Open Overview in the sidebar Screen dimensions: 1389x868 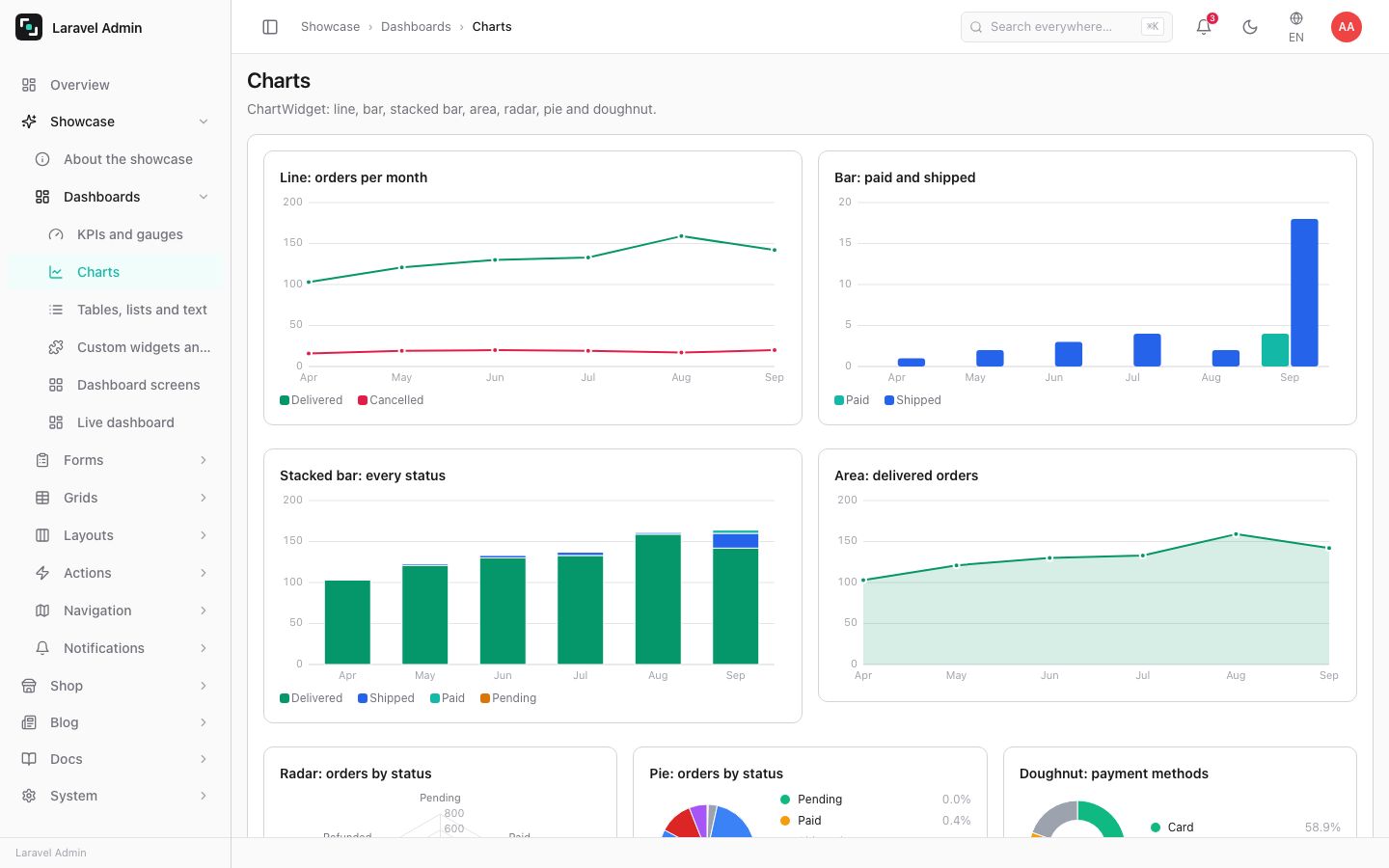(x=116, y=85)
